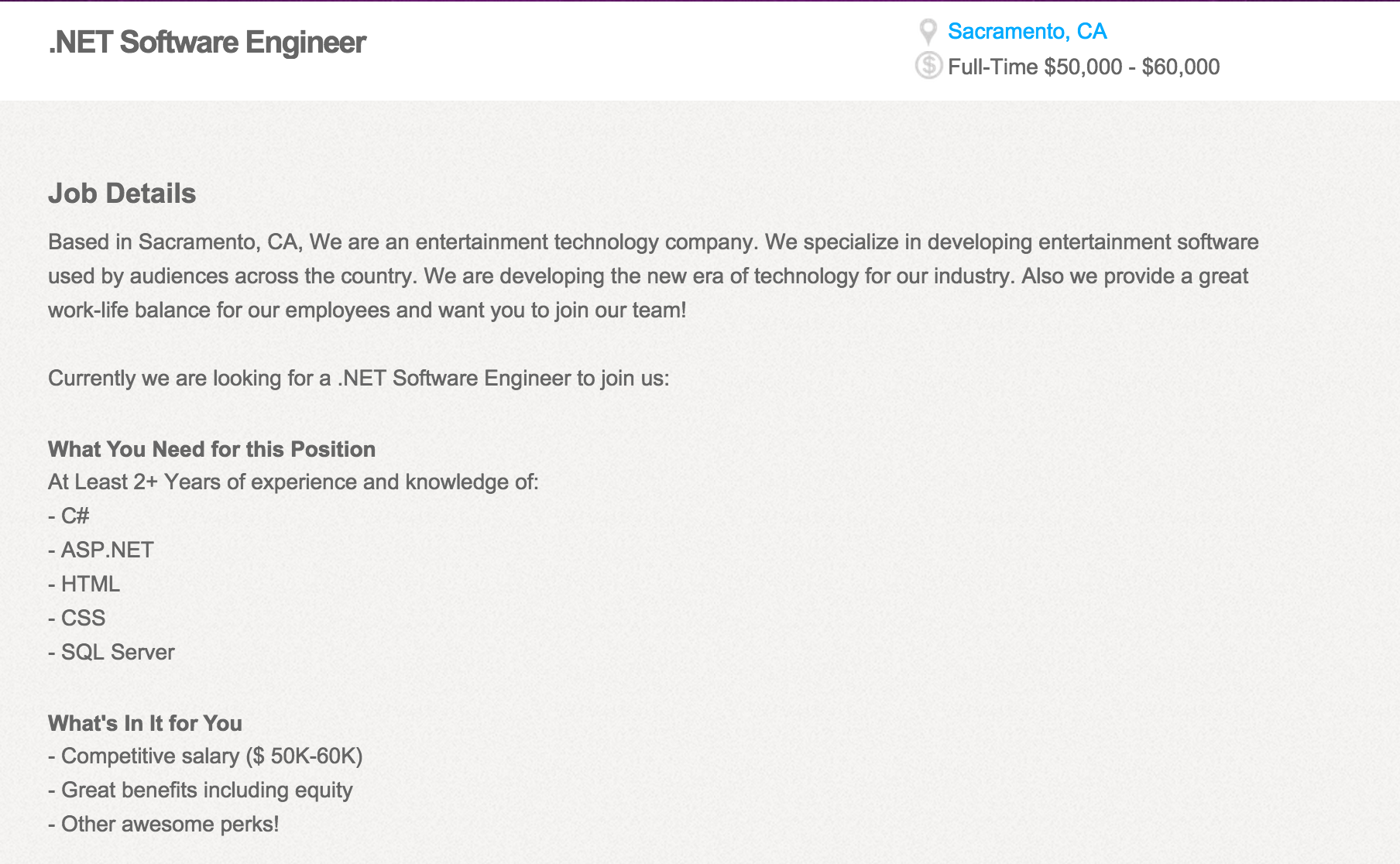This screenshot has height=864, width=1400.
Task: Click the location pin icon
Action: (x=928, y=32)
